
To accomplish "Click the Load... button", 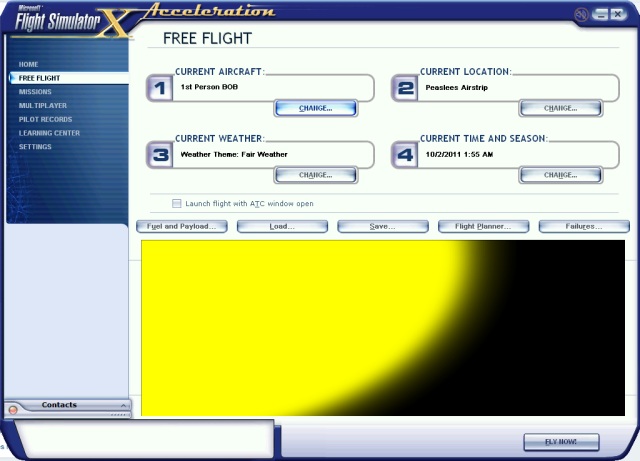I will click(x=282, y=226).
